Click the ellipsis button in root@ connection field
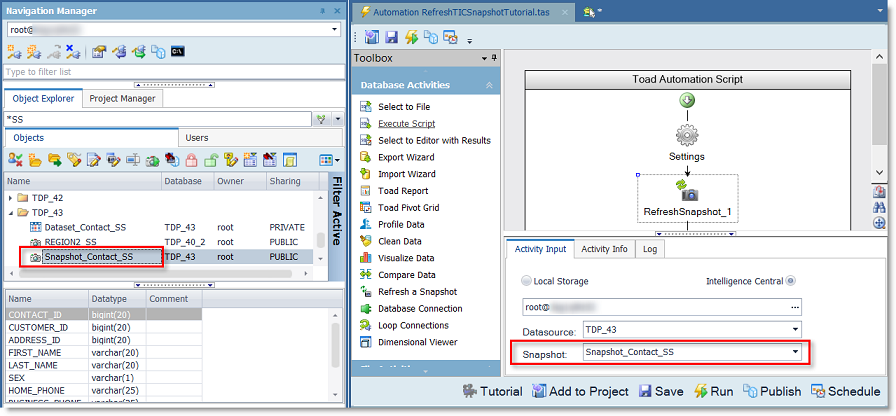Screen dimensions: 896x416 (794, 307)
